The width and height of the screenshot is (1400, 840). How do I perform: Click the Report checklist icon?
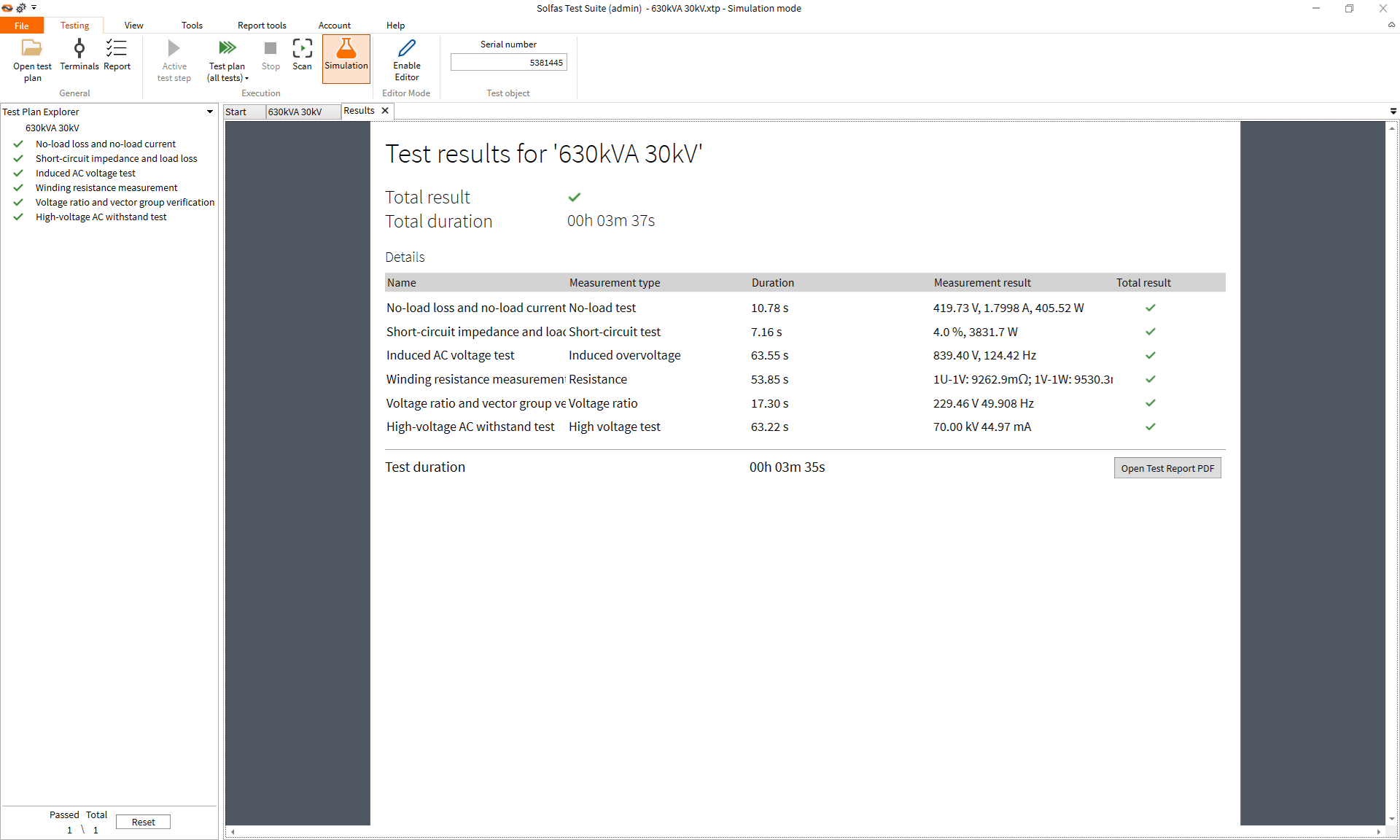tap(117, 49)
